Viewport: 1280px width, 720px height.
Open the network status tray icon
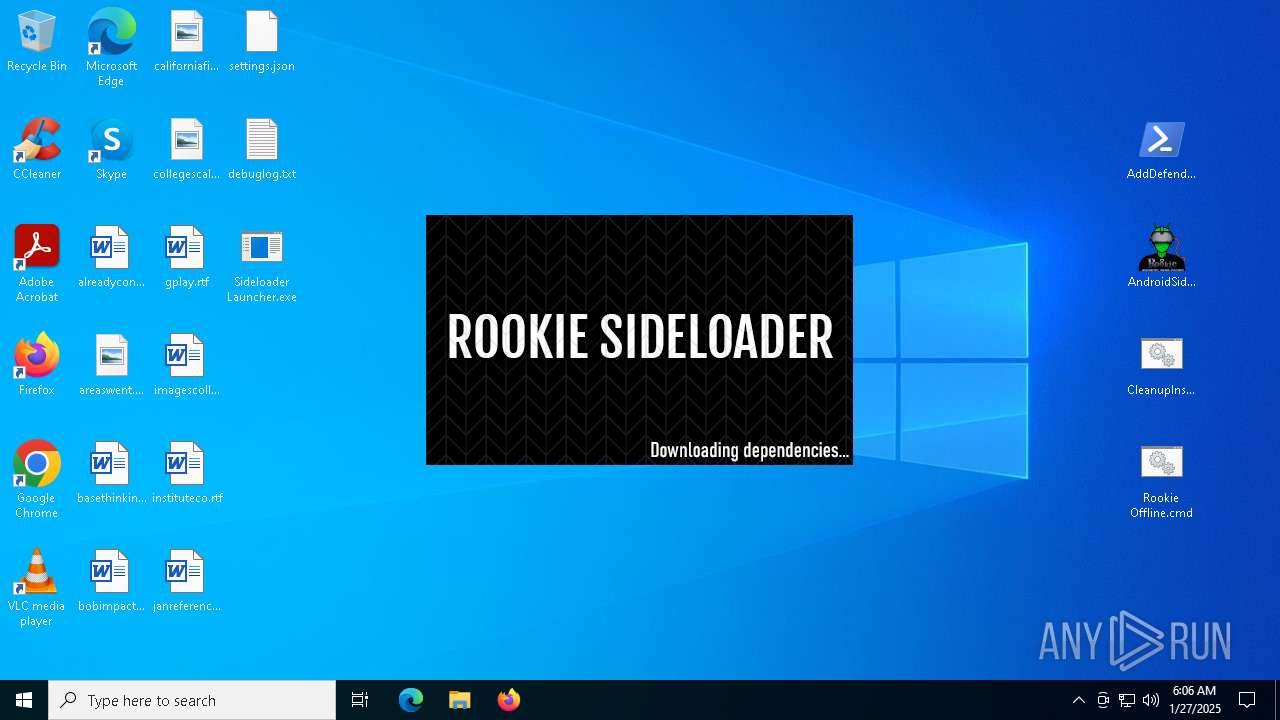1127,700
